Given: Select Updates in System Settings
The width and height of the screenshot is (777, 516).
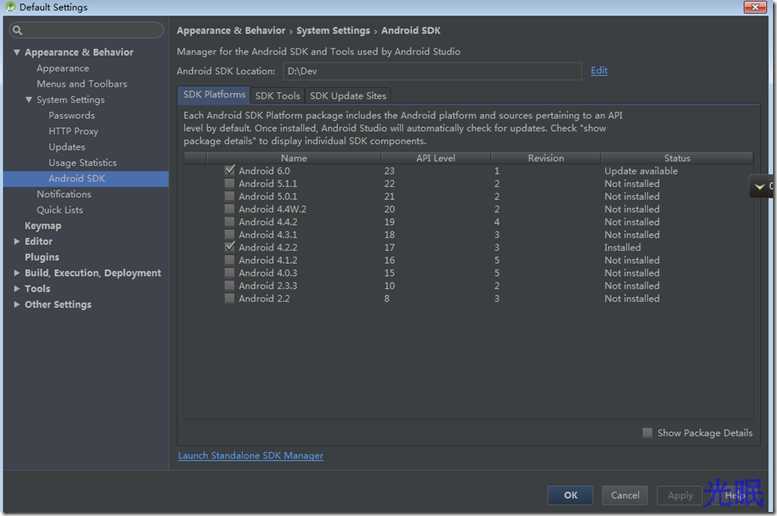Looking at the screenshot, I should click(67, 147).
